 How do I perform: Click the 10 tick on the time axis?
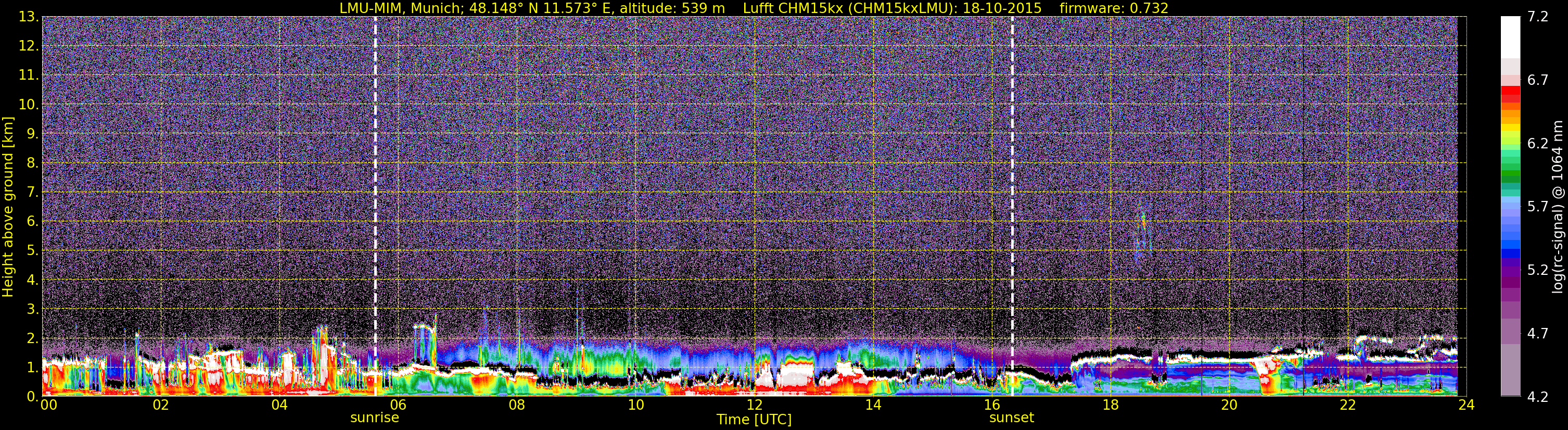coord(635,405)
